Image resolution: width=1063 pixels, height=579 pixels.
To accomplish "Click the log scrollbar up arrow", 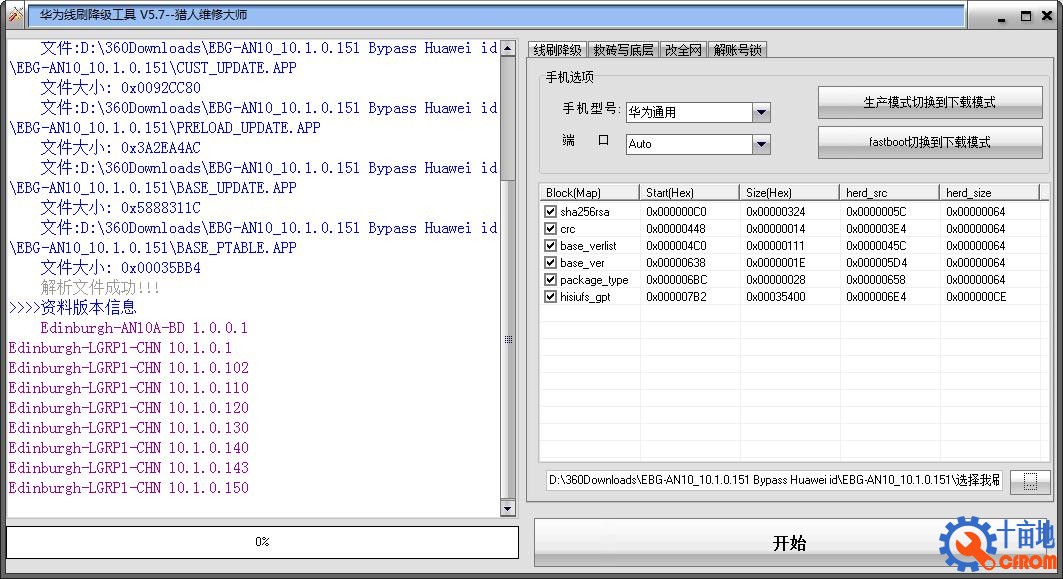I will 508,47.
